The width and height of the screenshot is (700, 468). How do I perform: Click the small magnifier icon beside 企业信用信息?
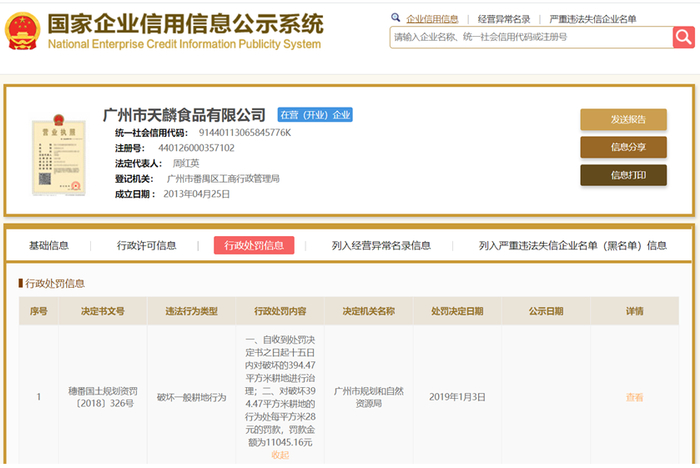pos(396,17)
